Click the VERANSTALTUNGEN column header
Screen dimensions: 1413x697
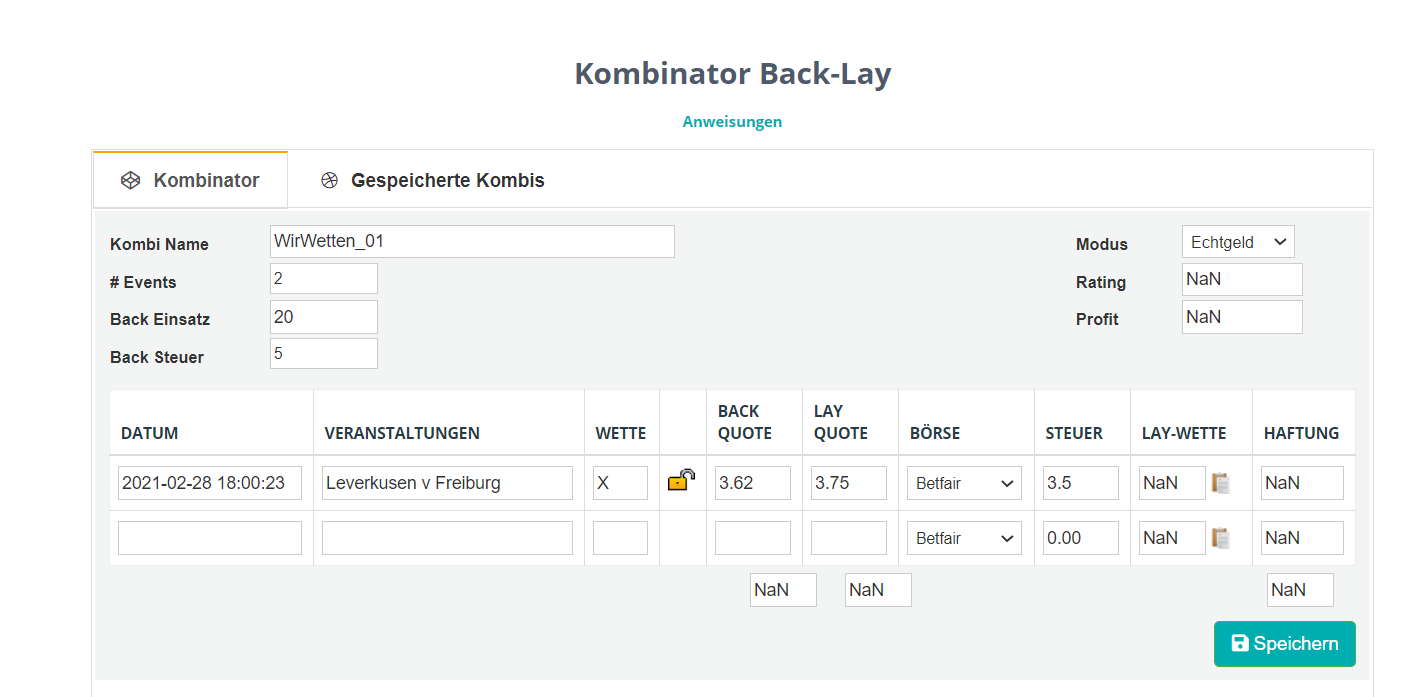[x=402, y=434]
